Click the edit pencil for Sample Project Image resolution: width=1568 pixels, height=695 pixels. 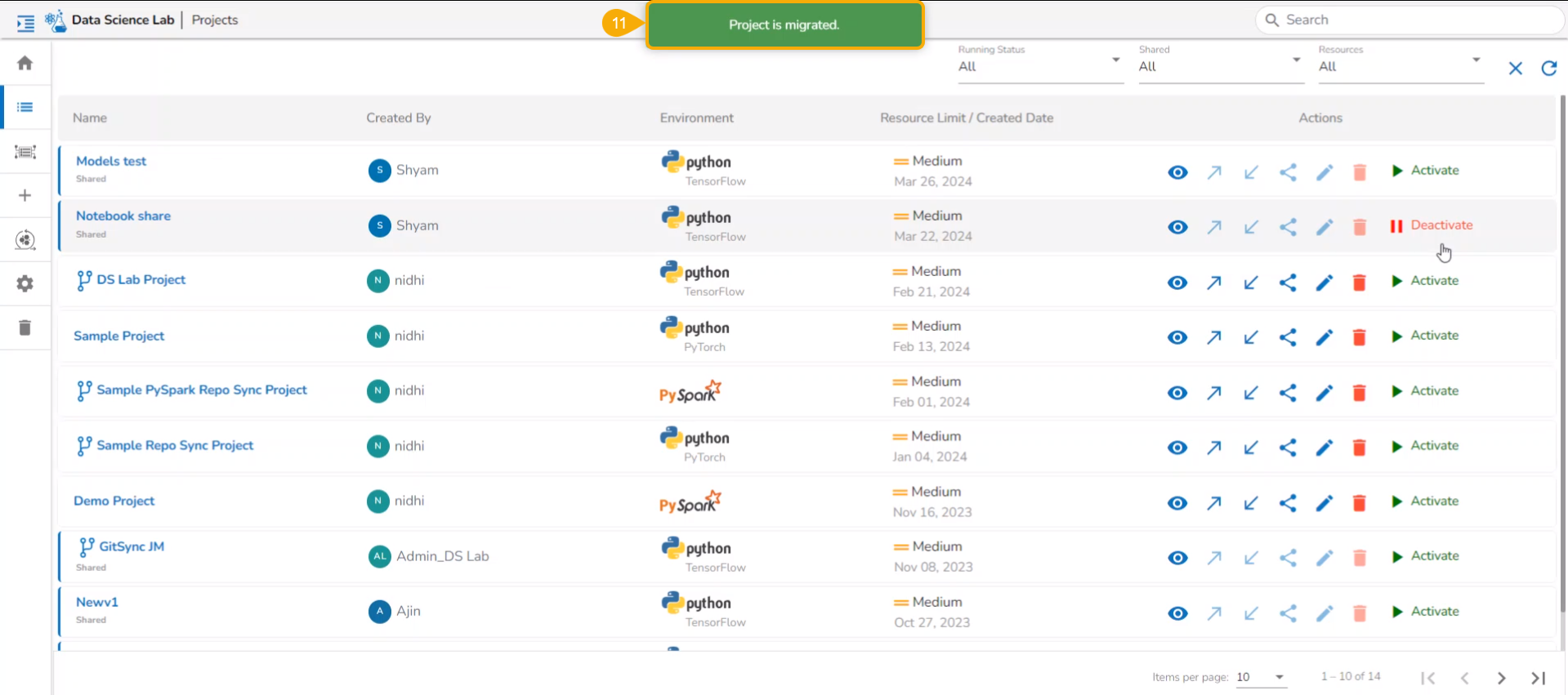[x=1325, y=337]
